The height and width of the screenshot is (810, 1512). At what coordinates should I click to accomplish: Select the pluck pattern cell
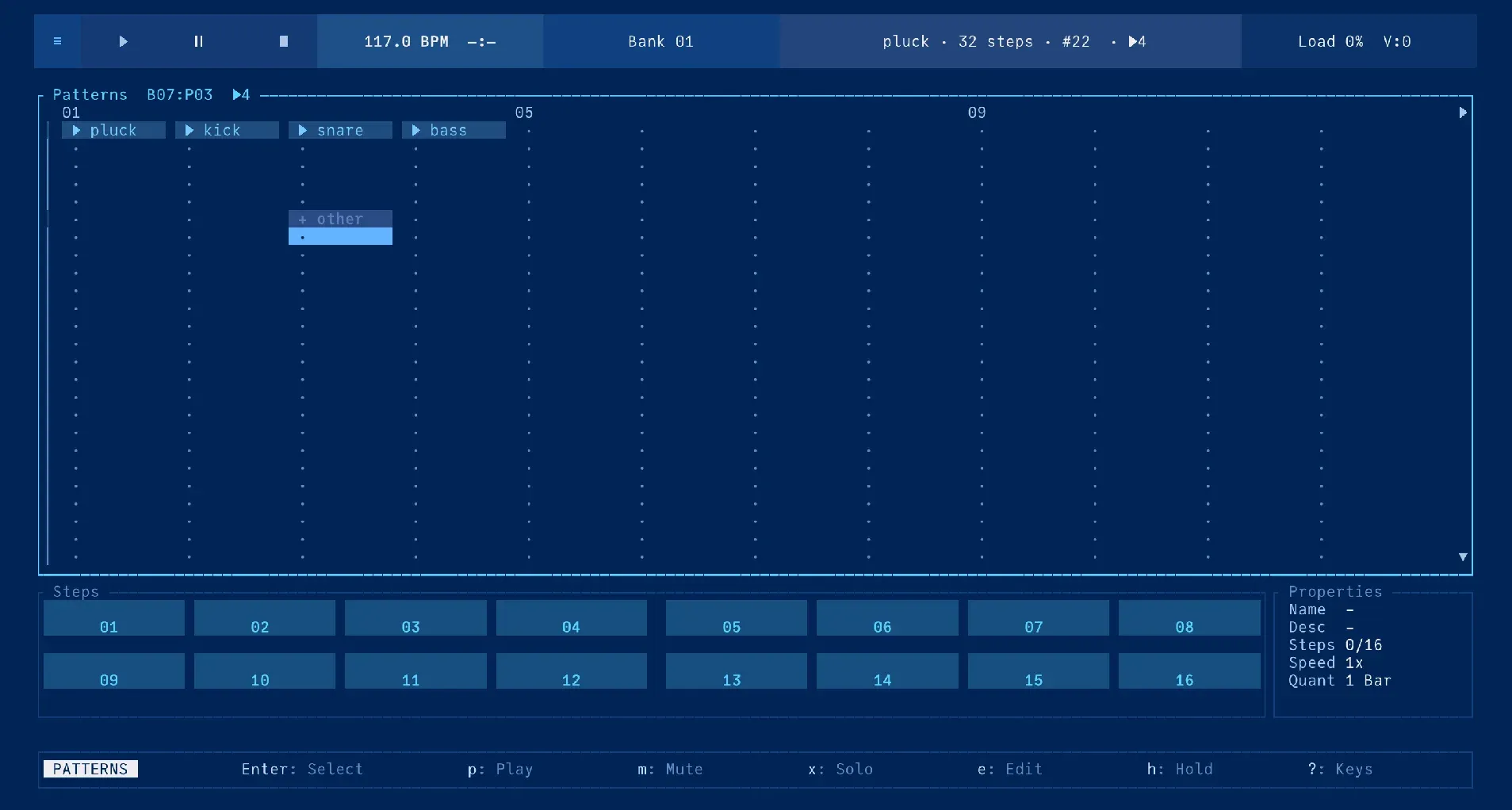pyautogui.click(x=113, y=130)
